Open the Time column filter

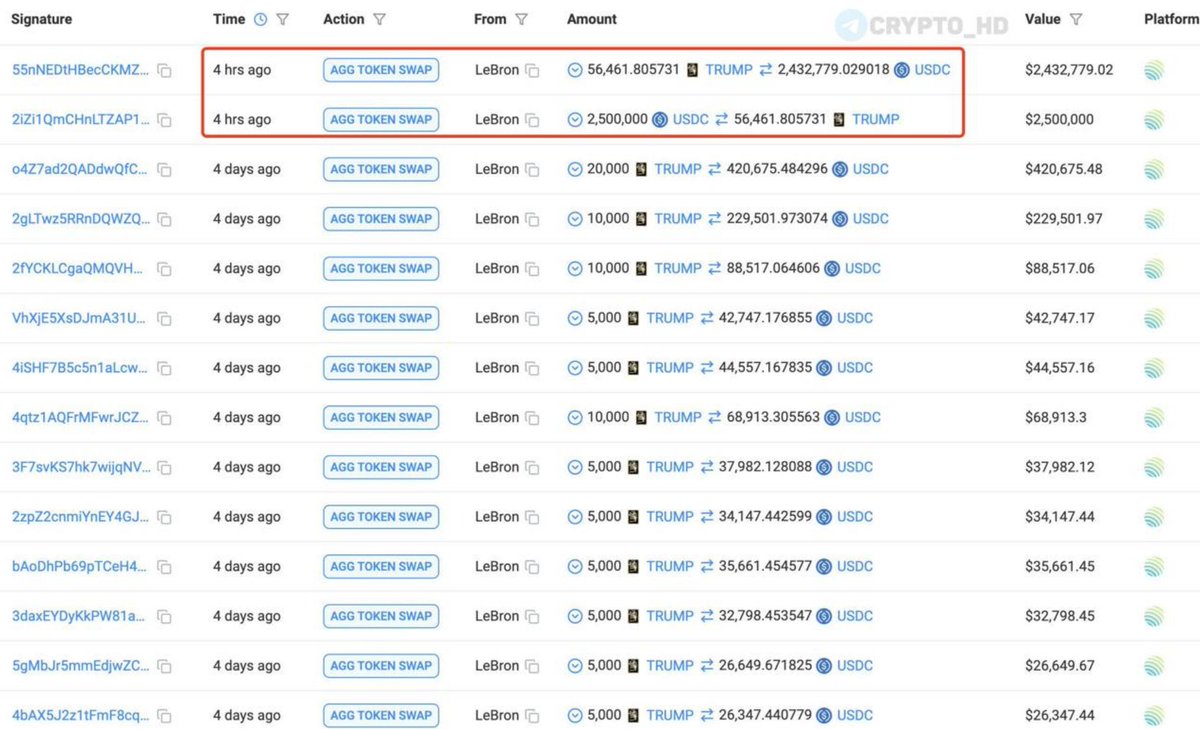pyautogui.click(x=283, y=19)
